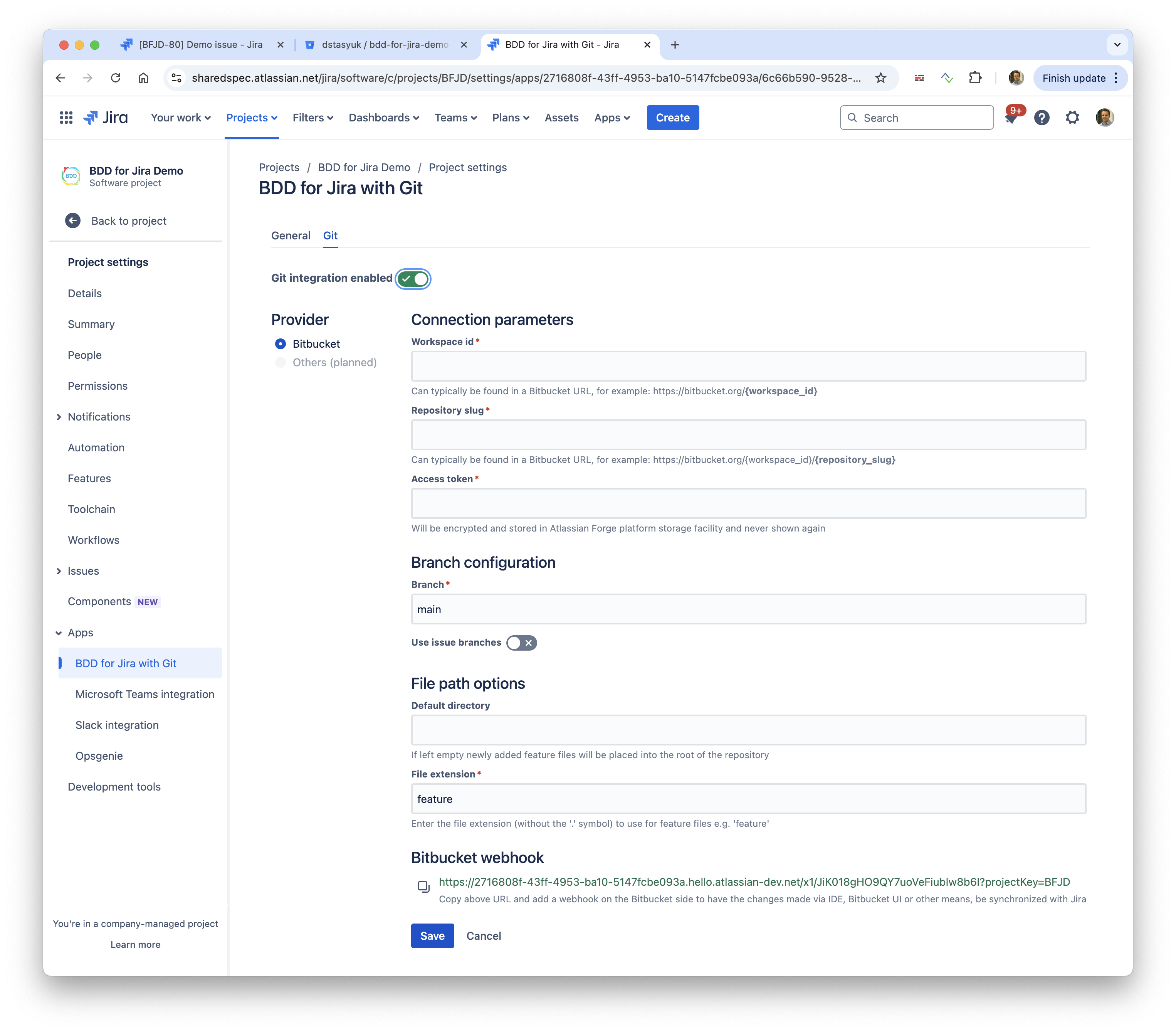Open the browser Extensions puzzle icon

[974, 78]
